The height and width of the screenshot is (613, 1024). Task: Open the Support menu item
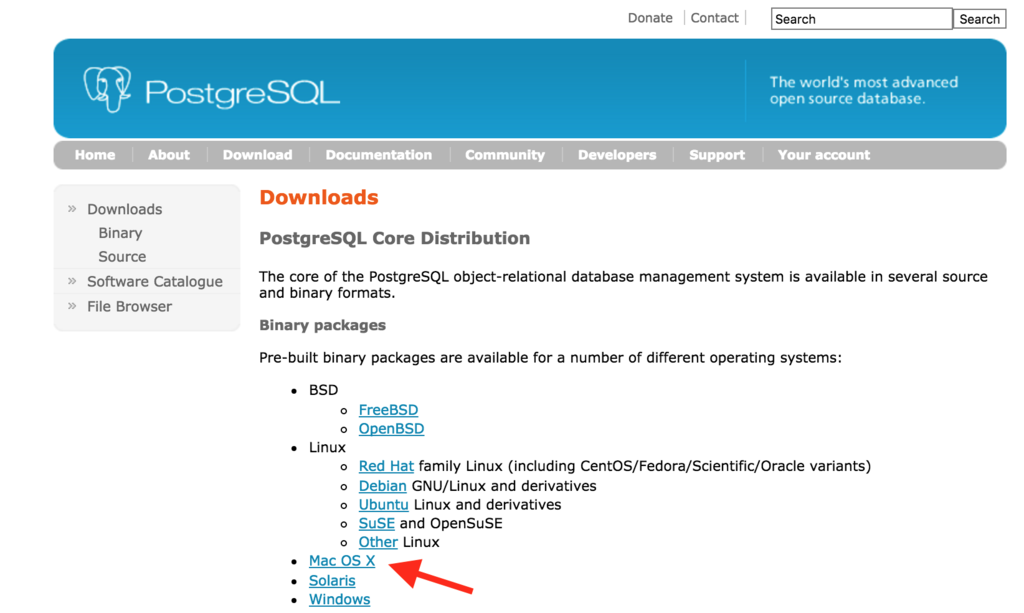(x=717, y=155)
